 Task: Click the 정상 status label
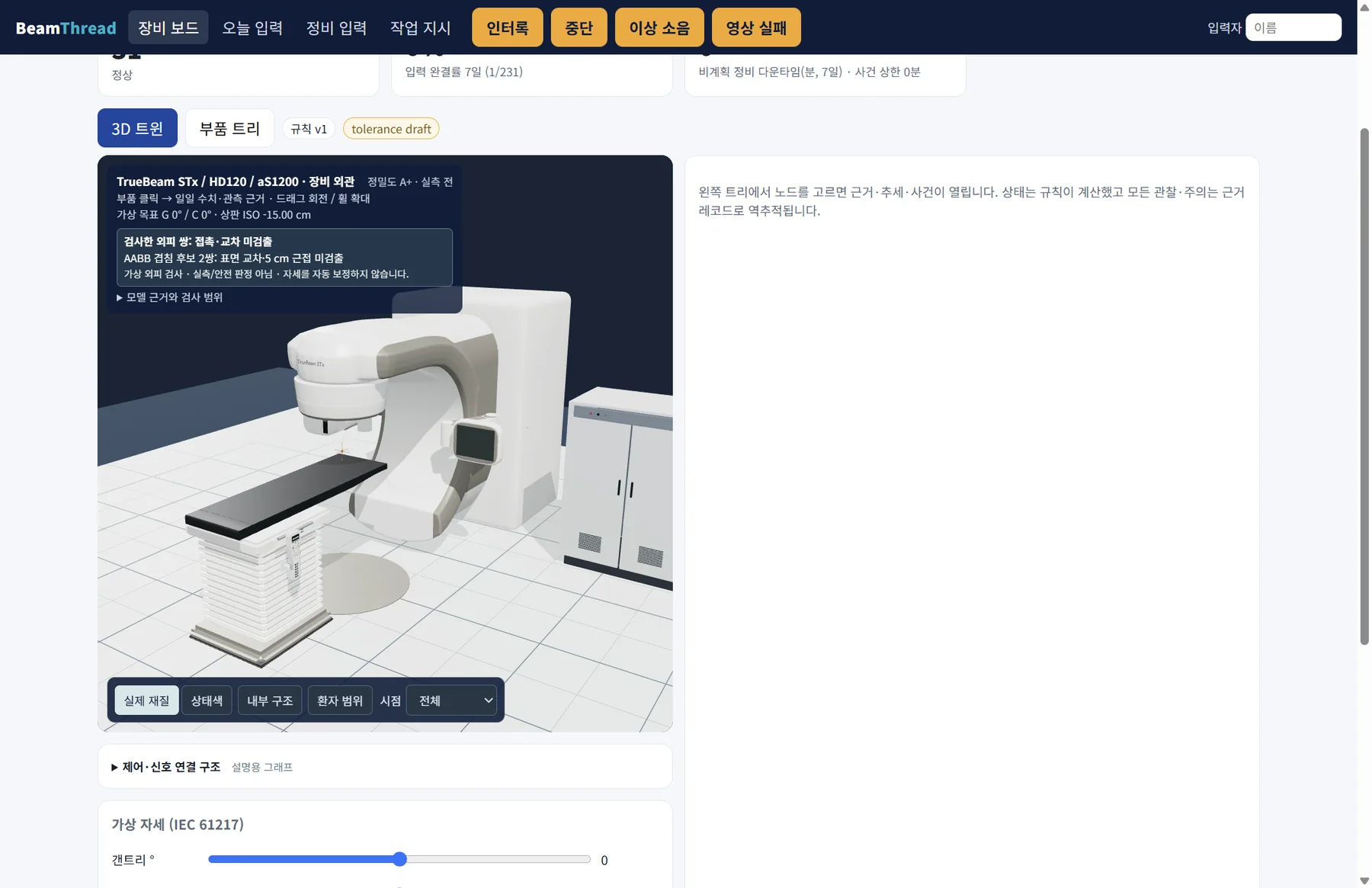tap(122, 75)
